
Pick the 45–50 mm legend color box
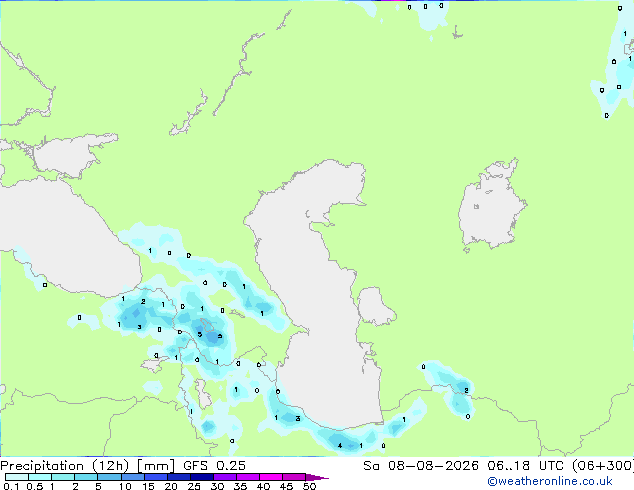point(294,477)
